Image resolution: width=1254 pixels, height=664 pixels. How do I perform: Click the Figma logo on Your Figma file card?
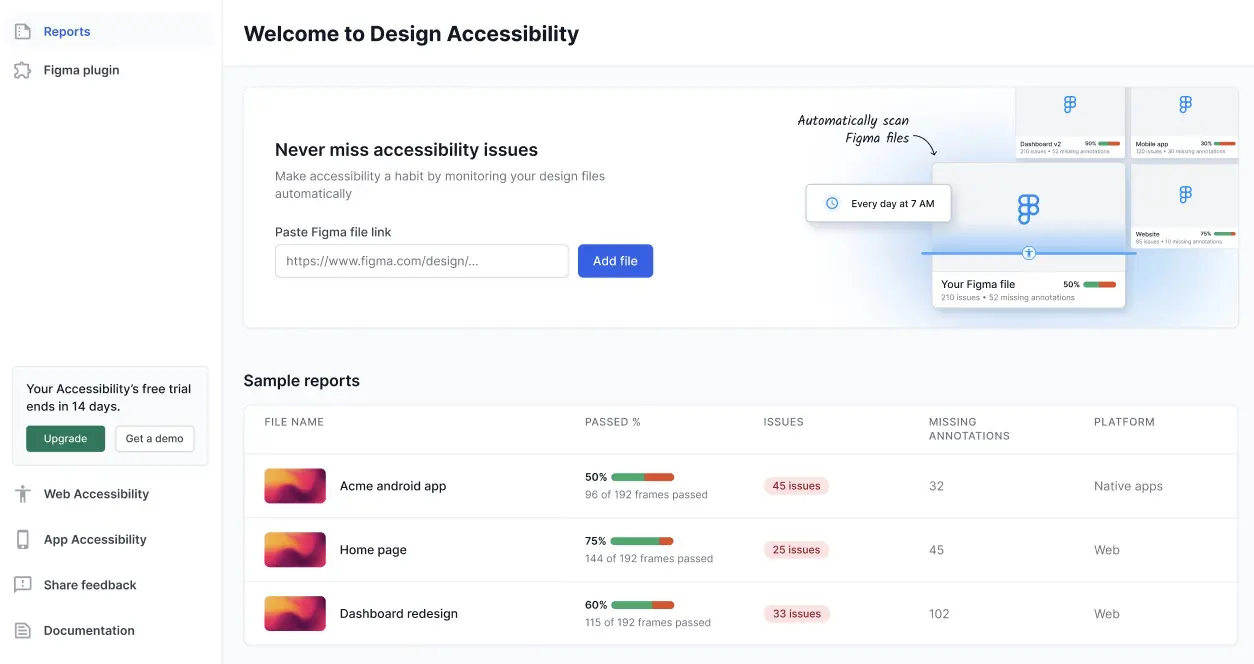1028,209
